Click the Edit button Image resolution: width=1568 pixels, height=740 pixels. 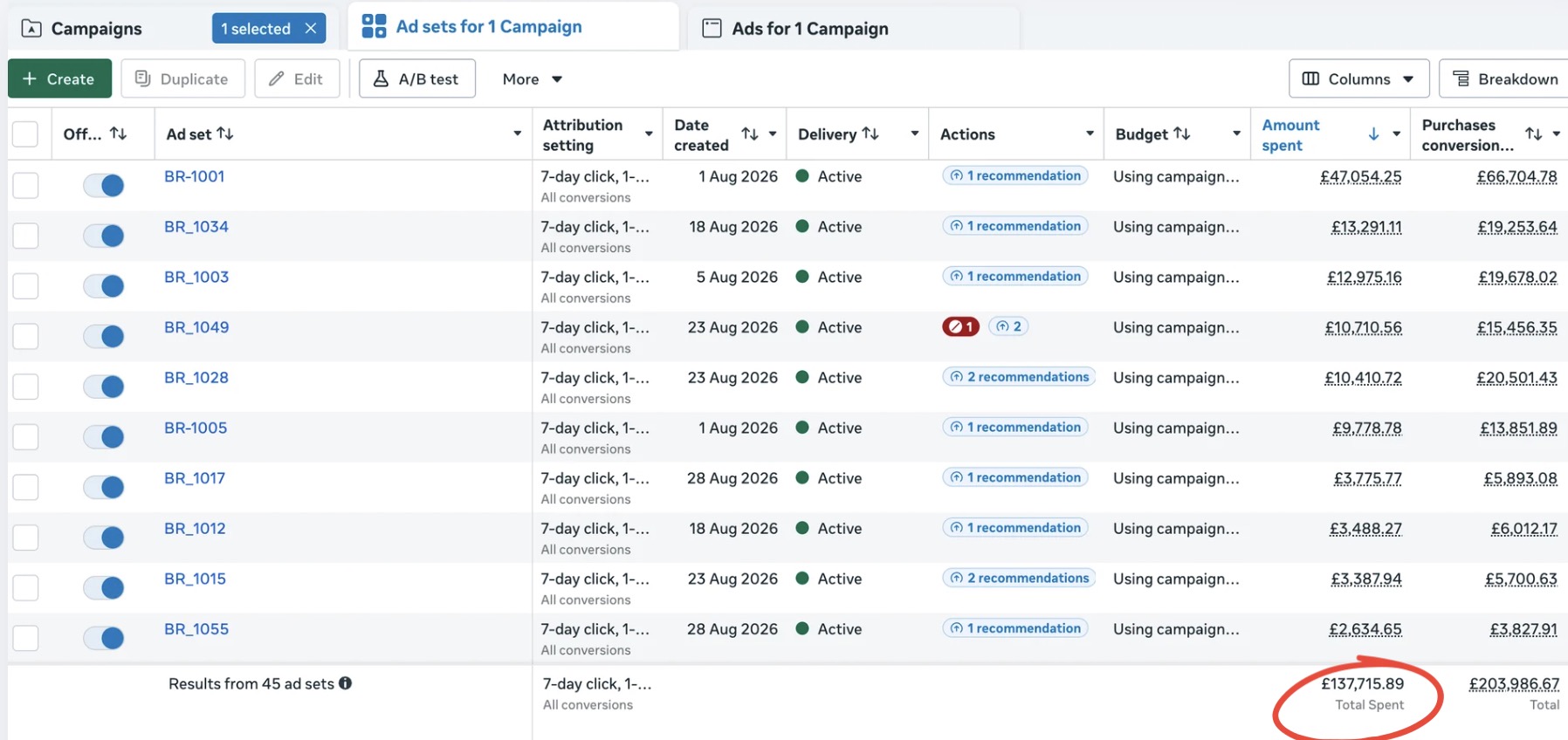[297, 79]
